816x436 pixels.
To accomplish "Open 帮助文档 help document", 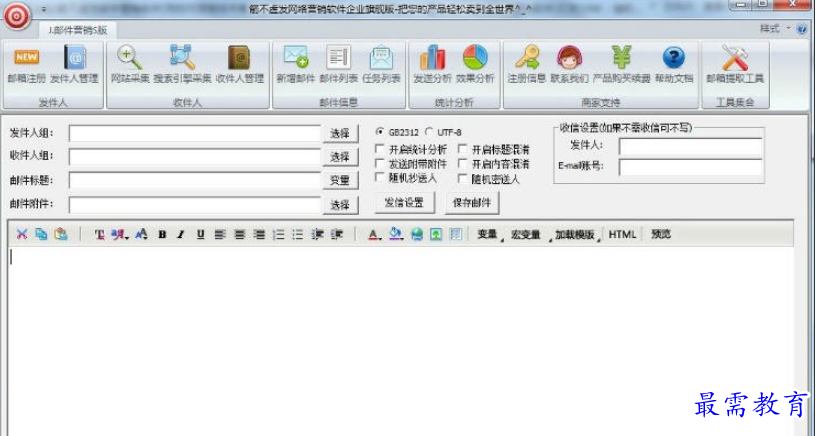I will [x=674, y=65].
